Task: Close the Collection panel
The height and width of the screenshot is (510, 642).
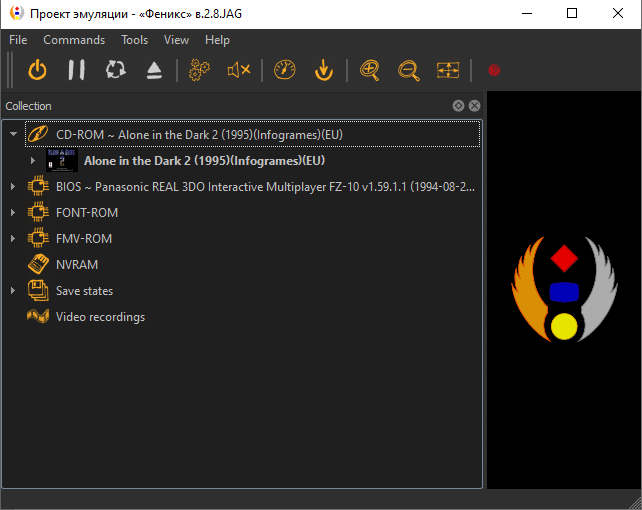Action: pos(474,106)
